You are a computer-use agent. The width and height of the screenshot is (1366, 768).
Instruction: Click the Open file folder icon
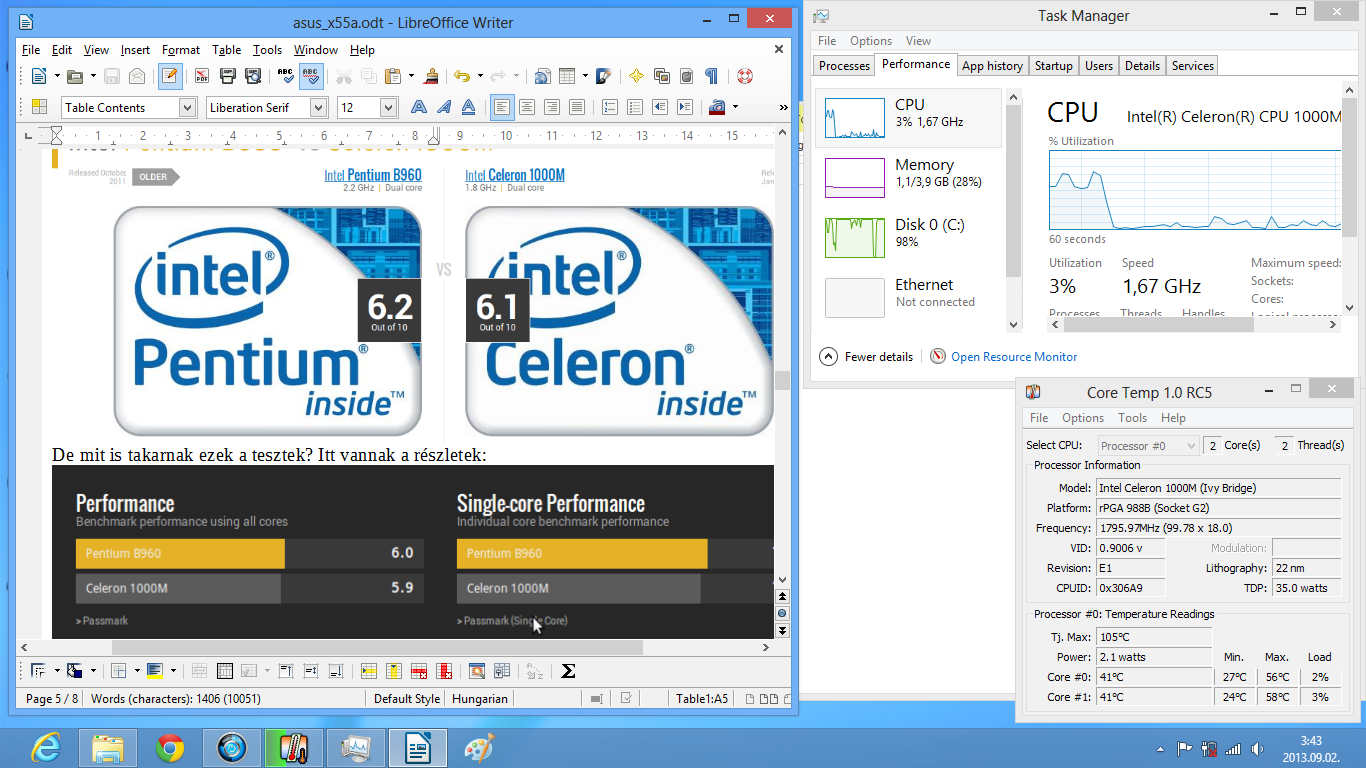[75, 76]
